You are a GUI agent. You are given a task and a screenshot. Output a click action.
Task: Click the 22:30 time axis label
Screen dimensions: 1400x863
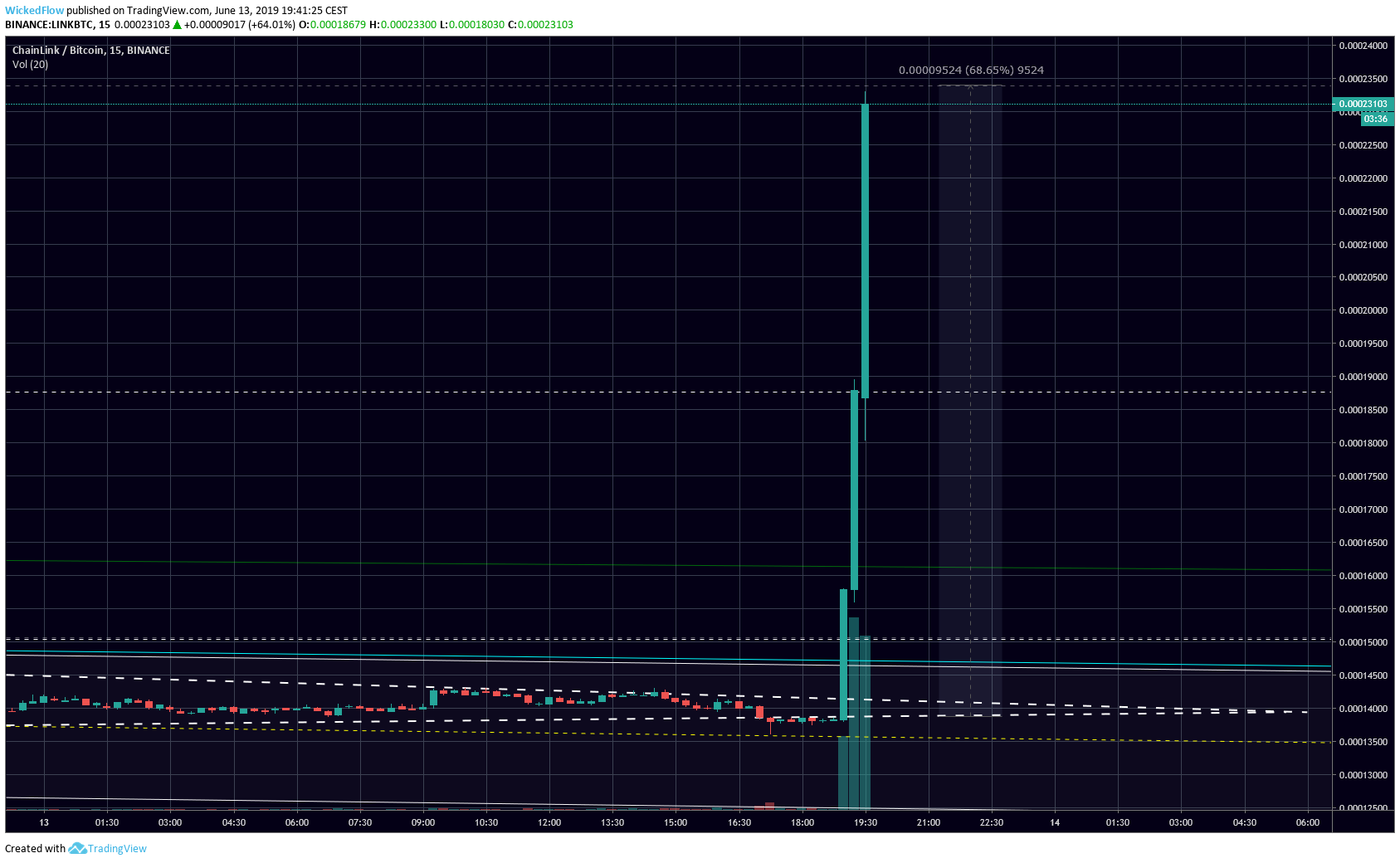(x=992, y=822)
